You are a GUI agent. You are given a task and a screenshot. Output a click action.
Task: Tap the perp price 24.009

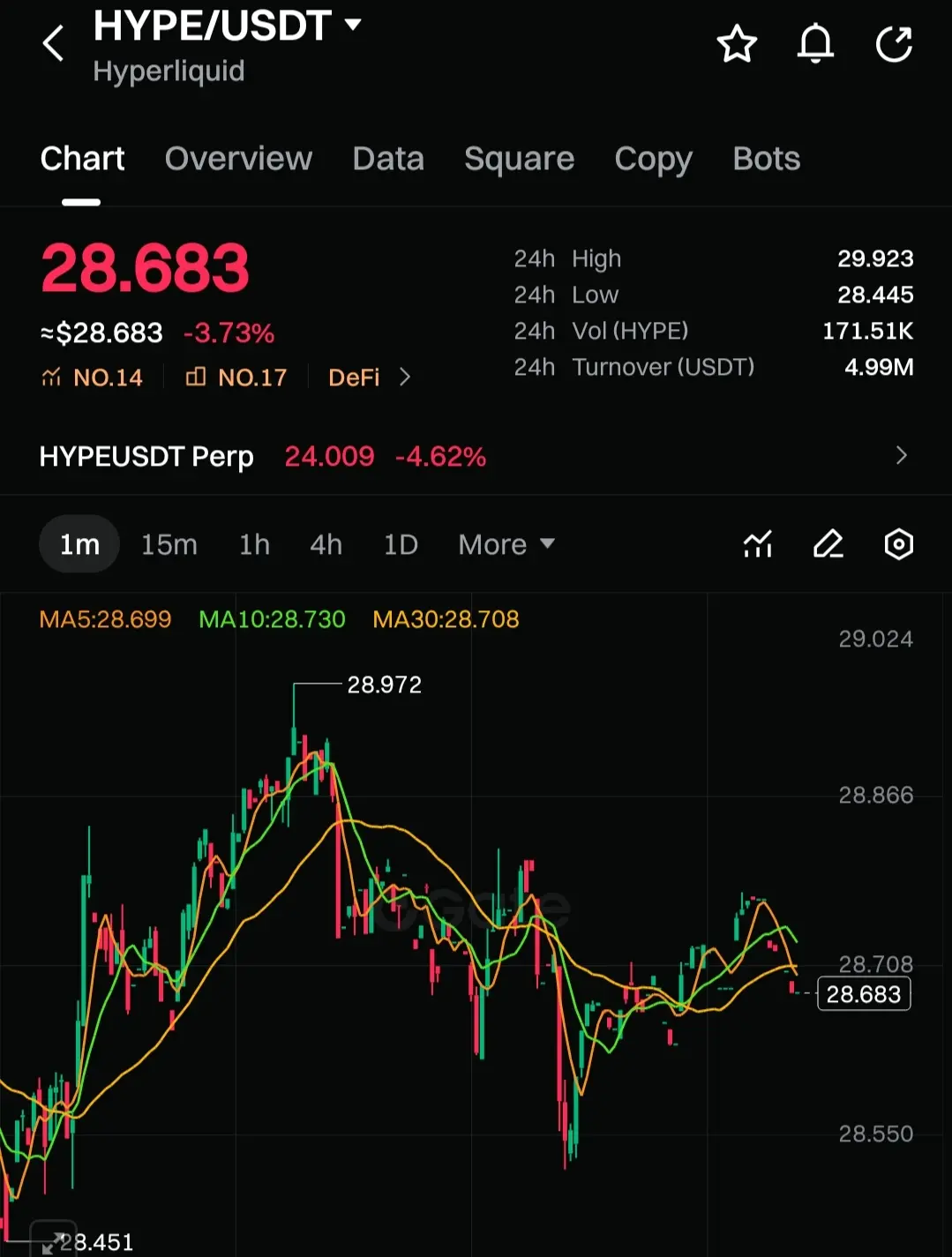coord(329,456)
